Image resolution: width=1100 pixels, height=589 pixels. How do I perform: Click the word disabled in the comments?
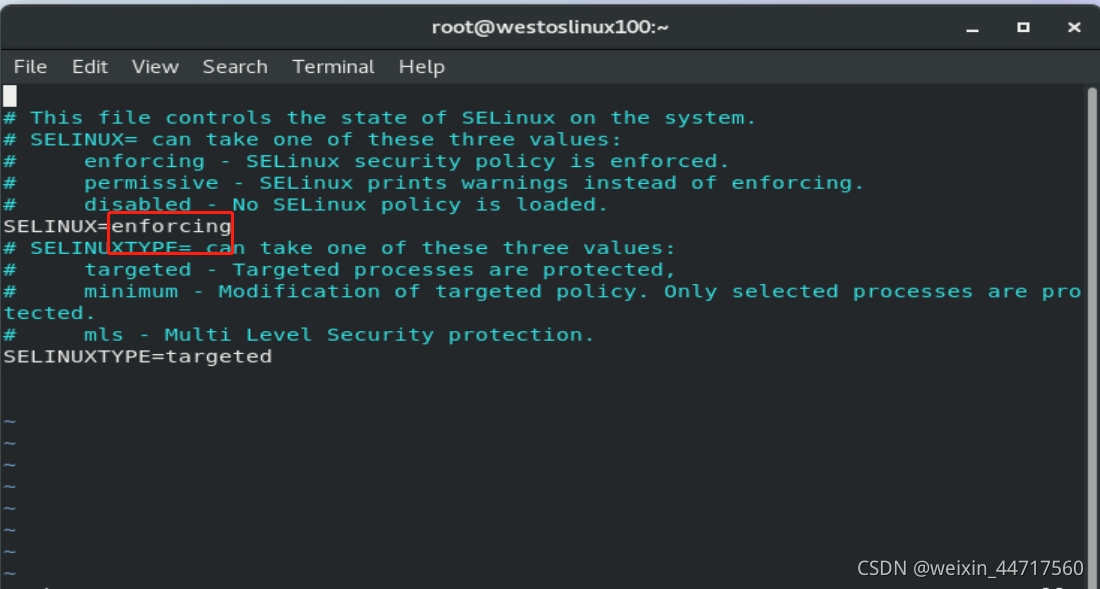tap(137, 205)
